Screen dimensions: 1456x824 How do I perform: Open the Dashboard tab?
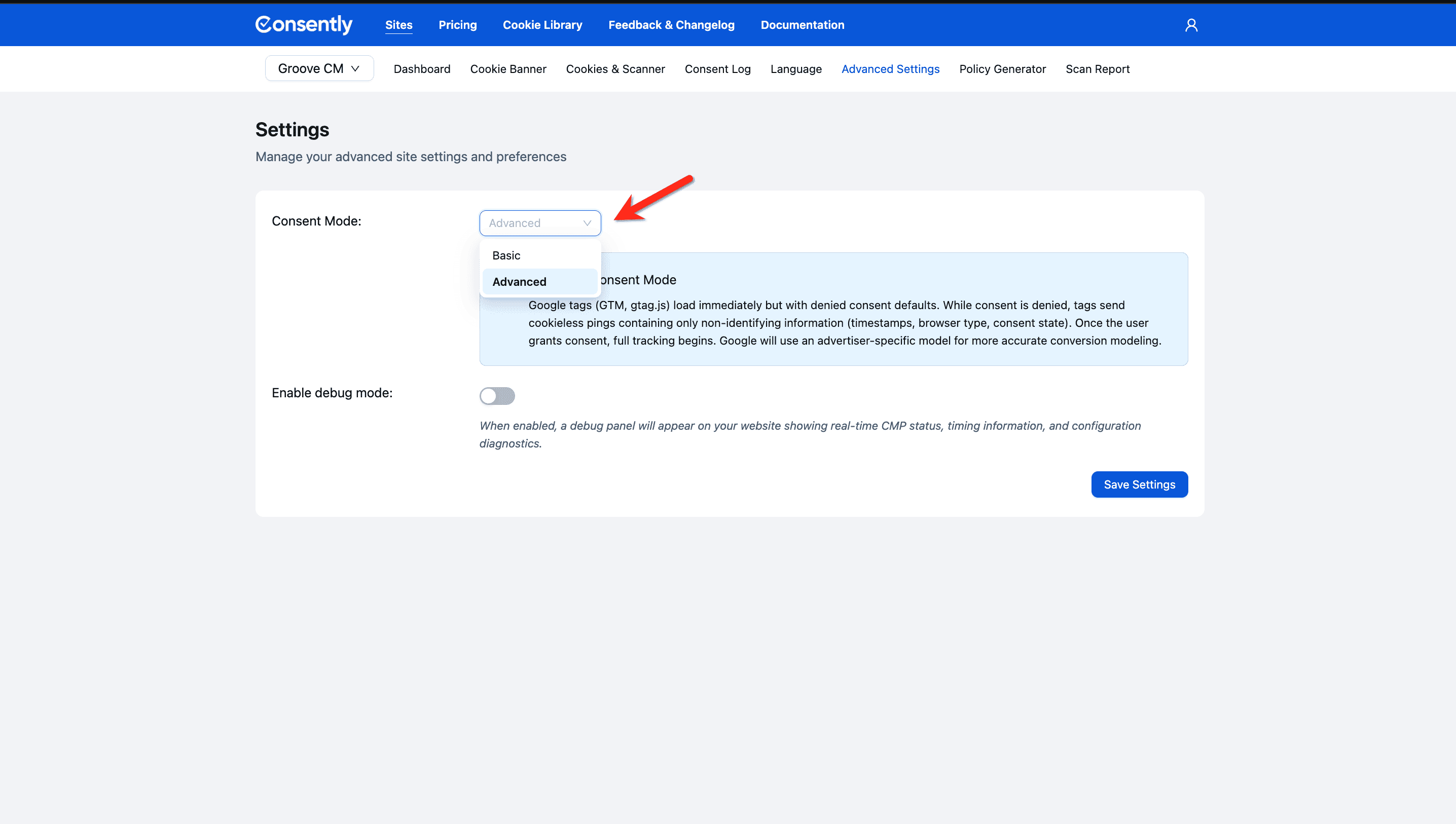[422, 69]
